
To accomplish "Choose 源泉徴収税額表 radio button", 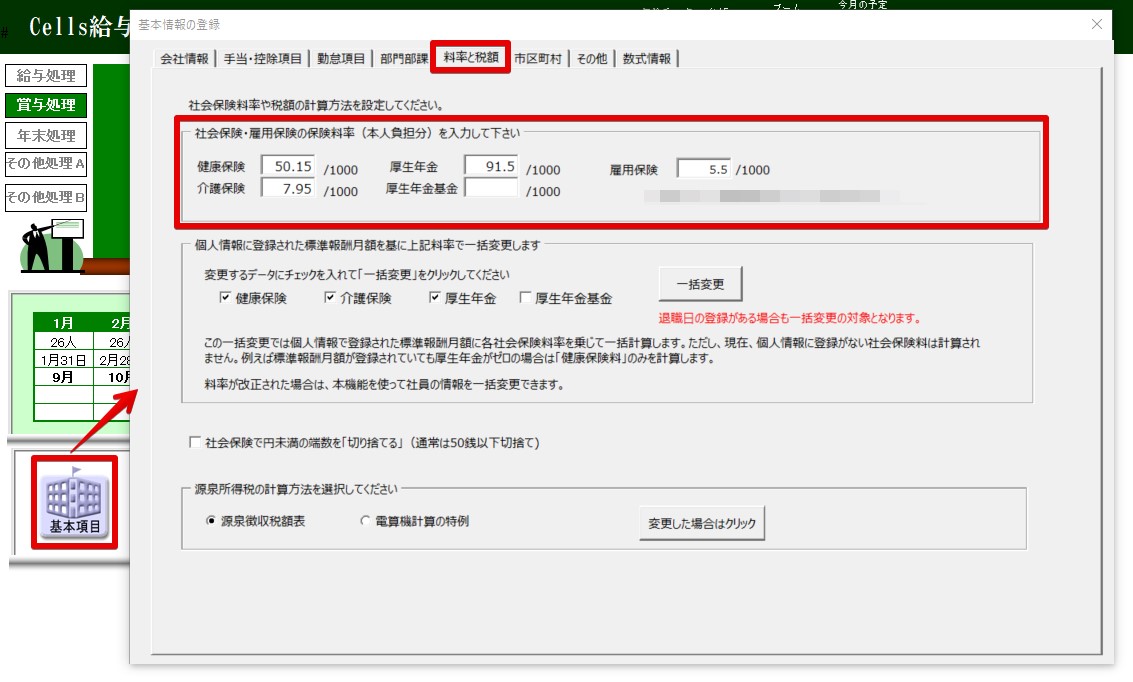I will 210,521.
